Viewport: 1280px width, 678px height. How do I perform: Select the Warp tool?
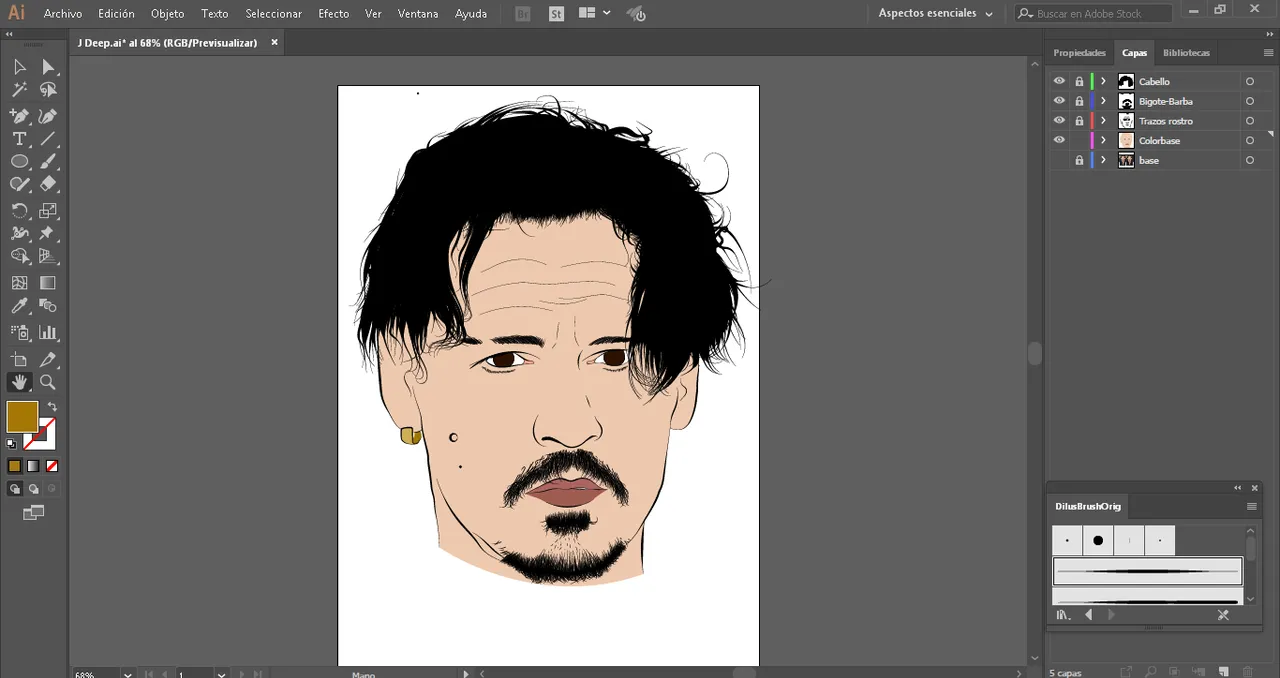[x=19, y=233]
